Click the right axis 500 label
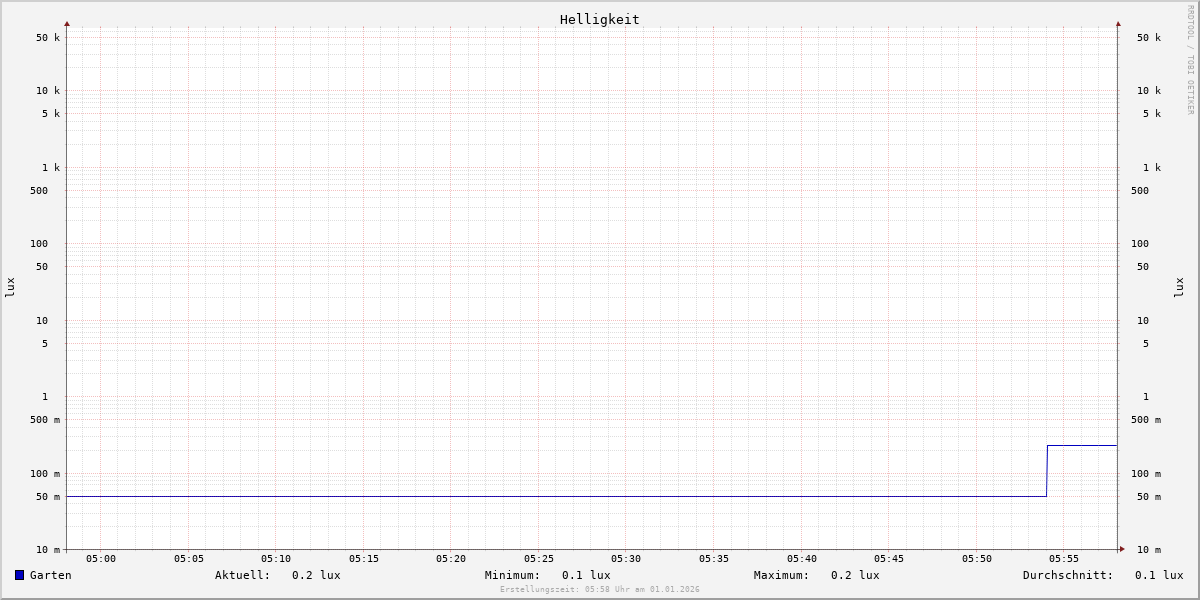1200x600 pixels. coord(1140,191)
